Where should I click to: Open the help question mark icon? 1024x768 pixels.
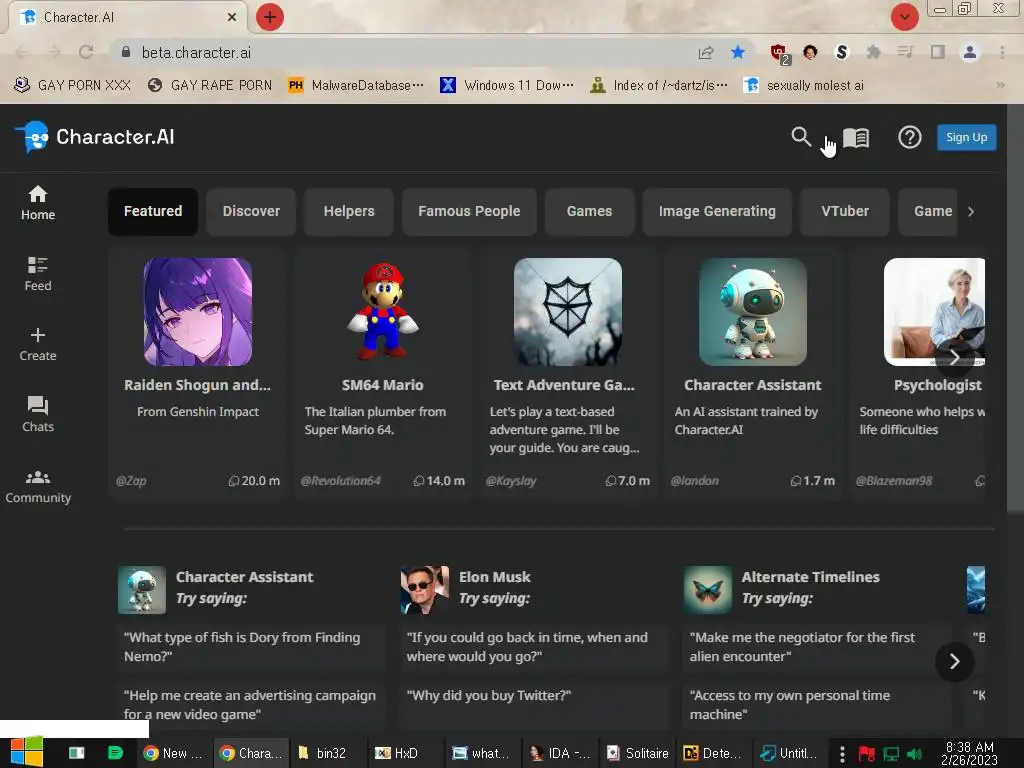[x=909, y=137]
